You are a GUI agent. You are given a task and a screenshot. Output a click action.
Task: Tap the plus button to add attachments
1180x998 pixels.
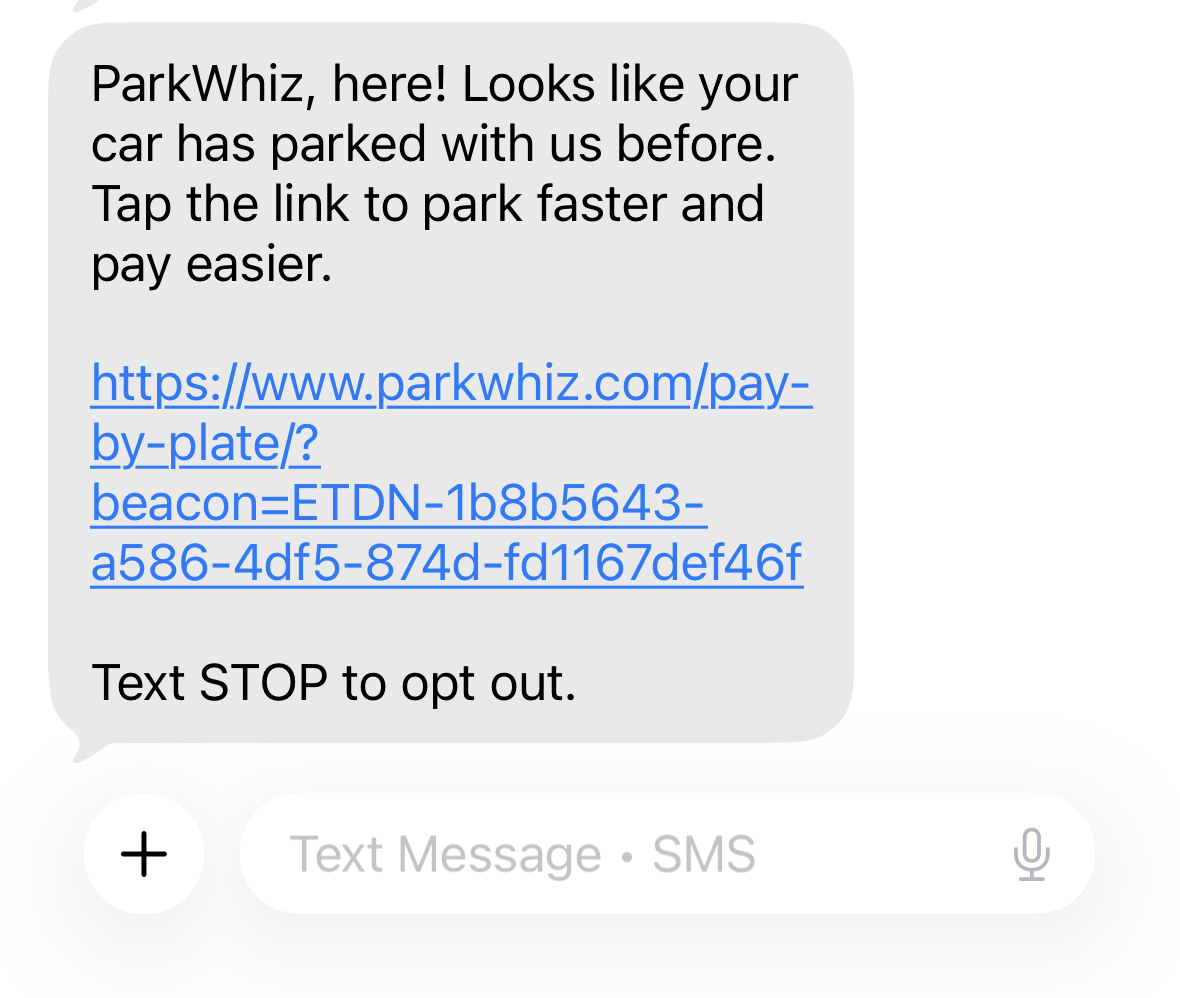(x=144, y=854)
